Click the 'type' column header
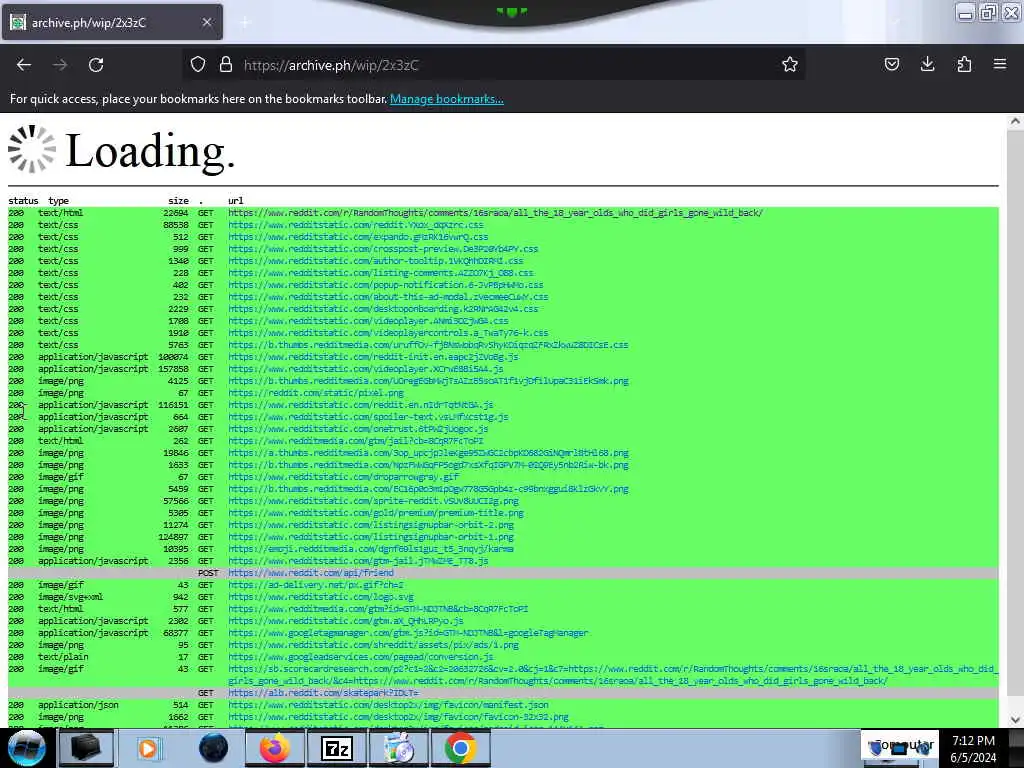 point(58,200)
